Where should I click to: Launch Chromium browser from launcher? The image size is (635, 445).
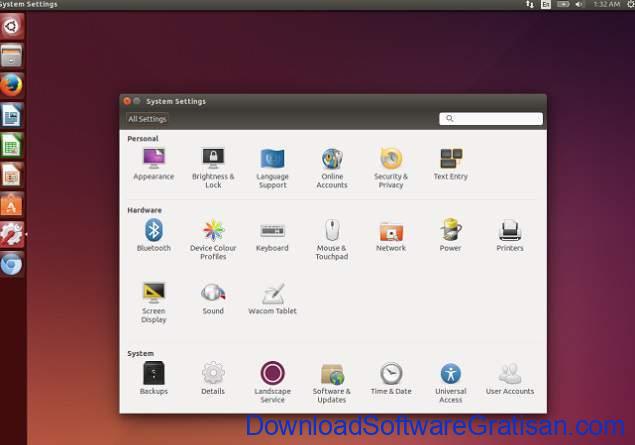(12, 264)
